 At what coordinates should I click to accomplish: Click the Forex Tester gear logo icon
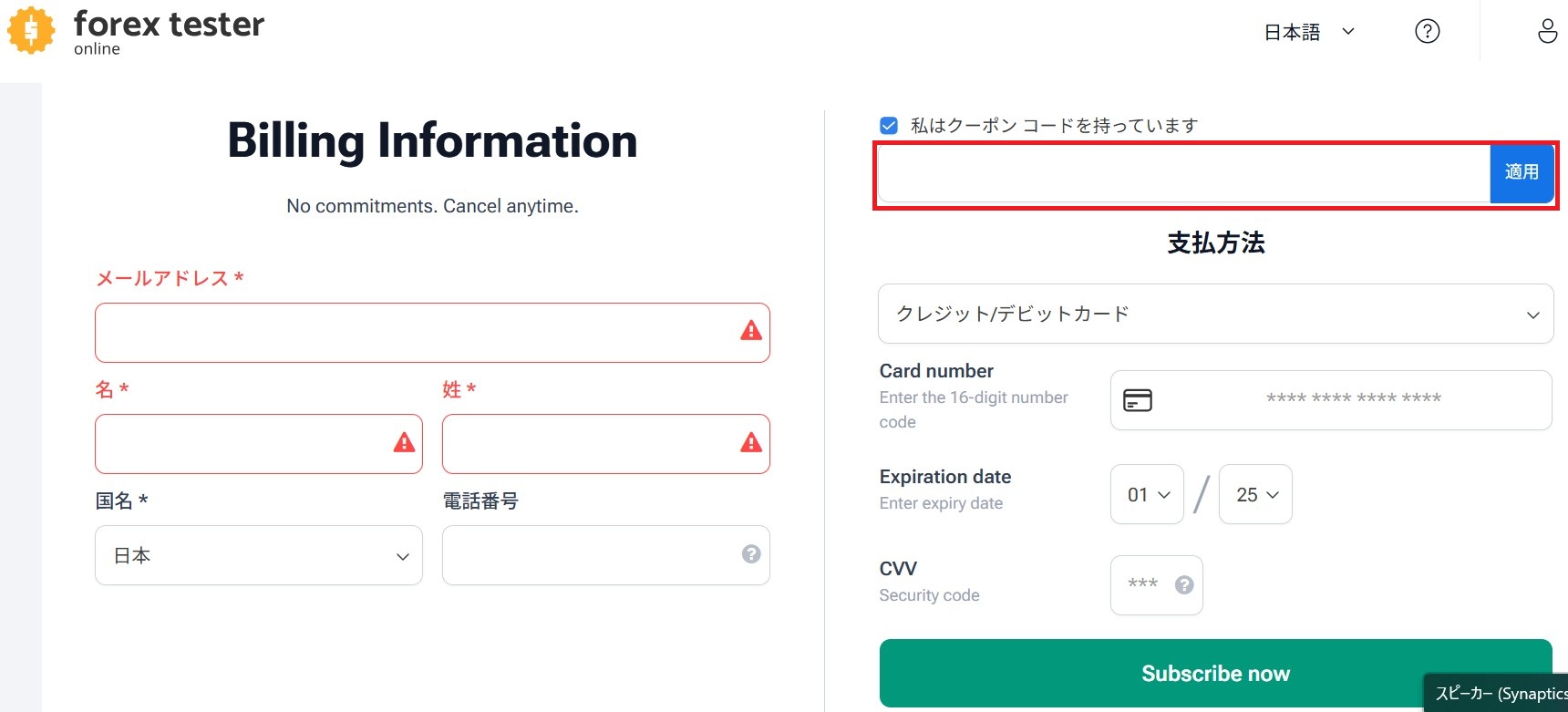(31, 30)
